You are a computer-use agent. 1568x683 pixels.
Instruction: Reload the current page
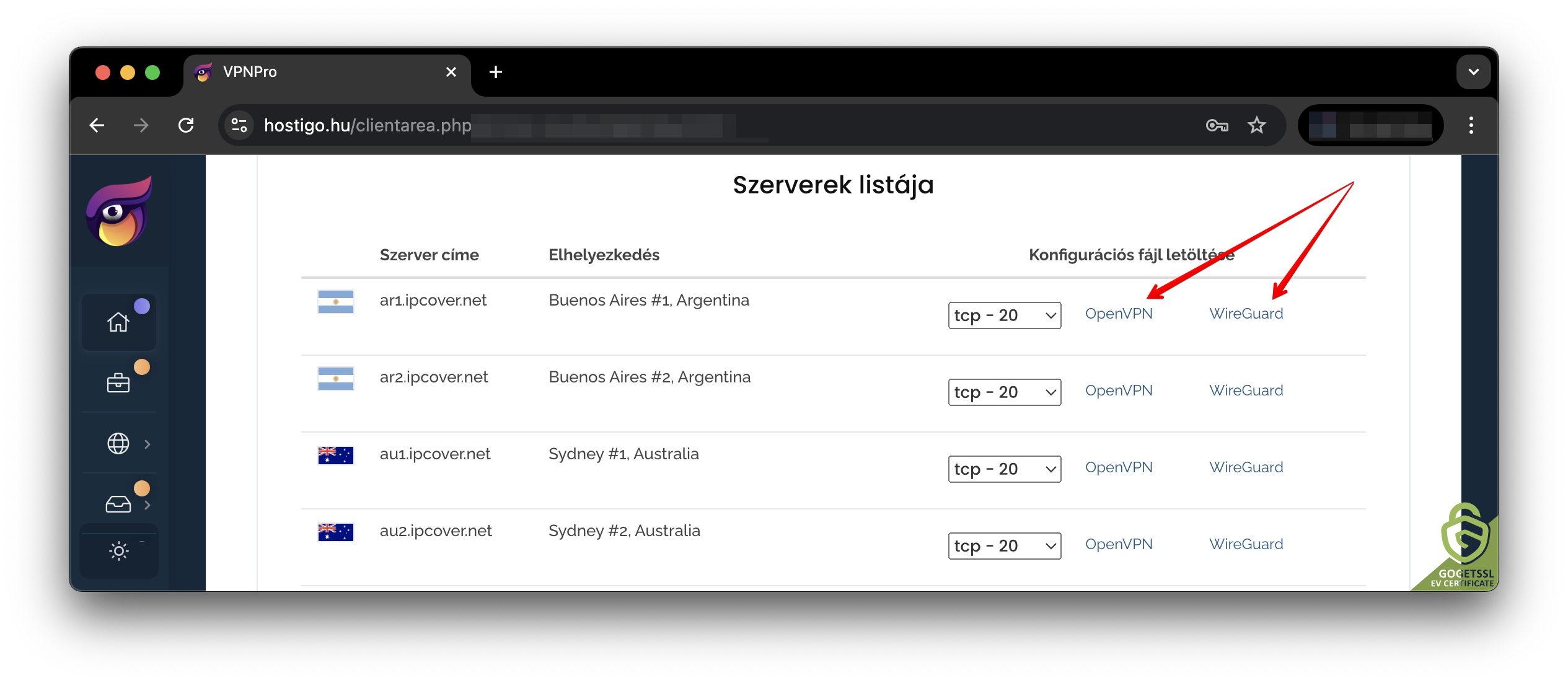pos(186,125)
